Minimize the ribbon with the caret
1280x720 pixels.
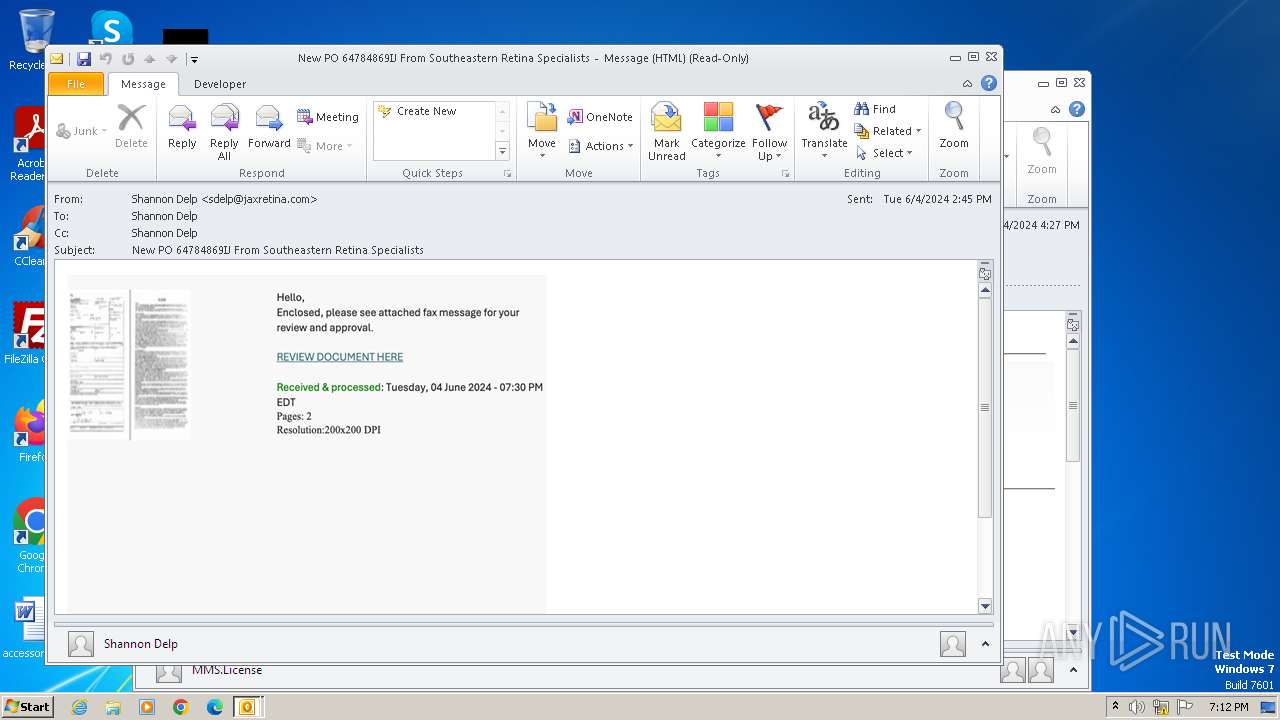tap(967, 84)
